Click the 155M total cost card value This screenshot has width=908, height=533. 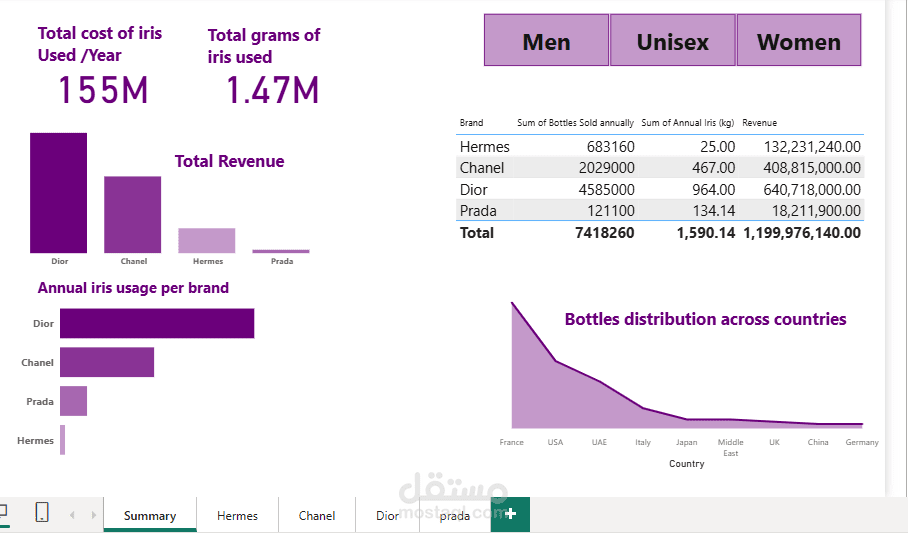coord(103,91)
